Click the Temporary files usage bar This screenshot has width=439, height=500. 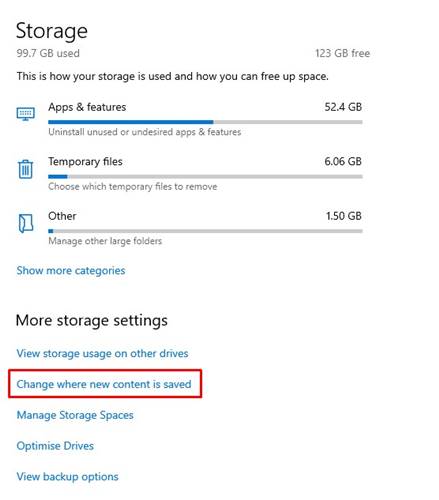(205, 177)
